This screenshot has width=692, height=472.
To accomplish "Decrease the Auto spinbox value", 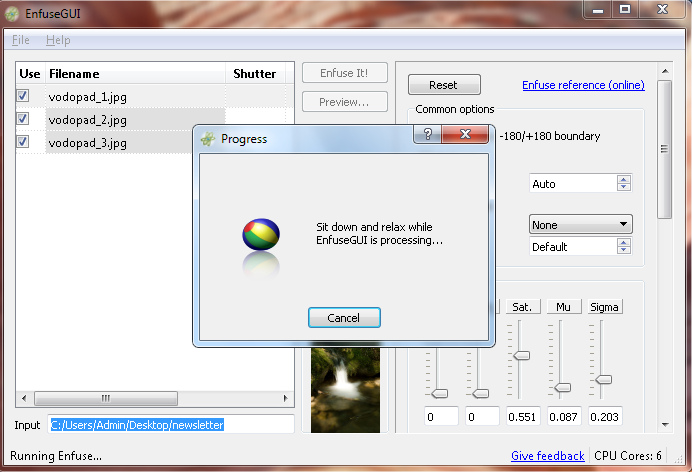I will pyautogui.click(x=624, y=187).
